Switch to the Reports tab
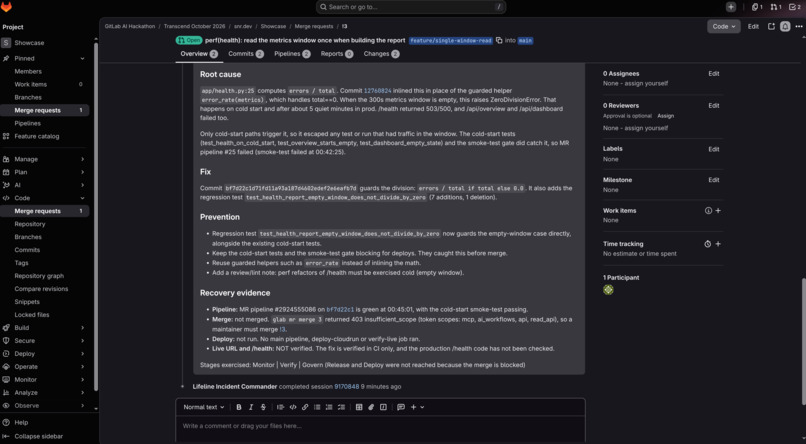The width and height of the screenshot is (806, 444). [x=337, y=54]
